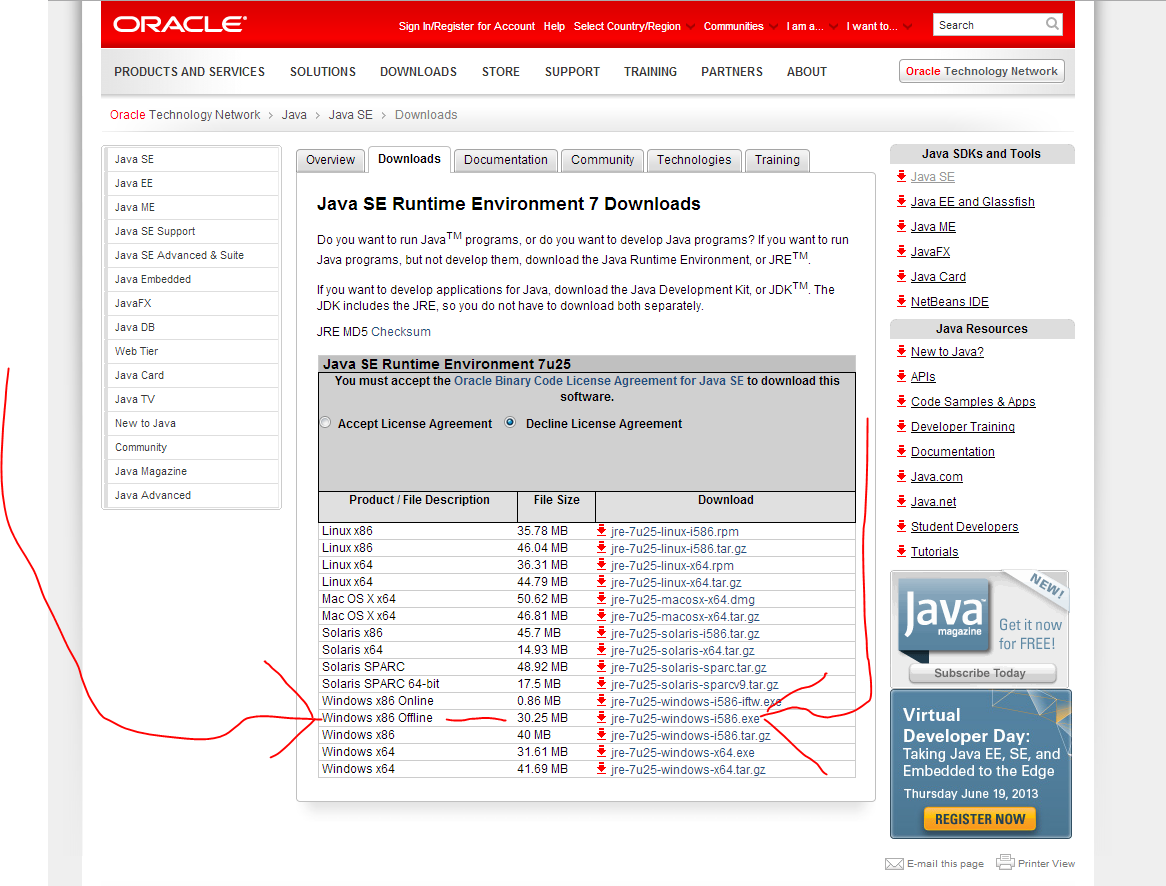
Task: Click red arrow icon beside Java SE sidebar link
Action: (x=901, y=176)
